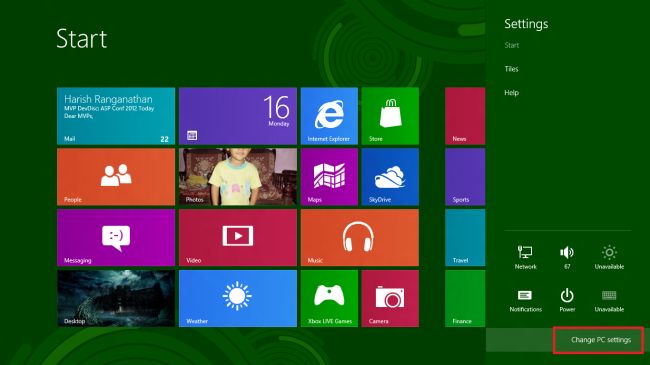Open the People tile
This screenshot has height=365, width=650.
click(116, 177)
